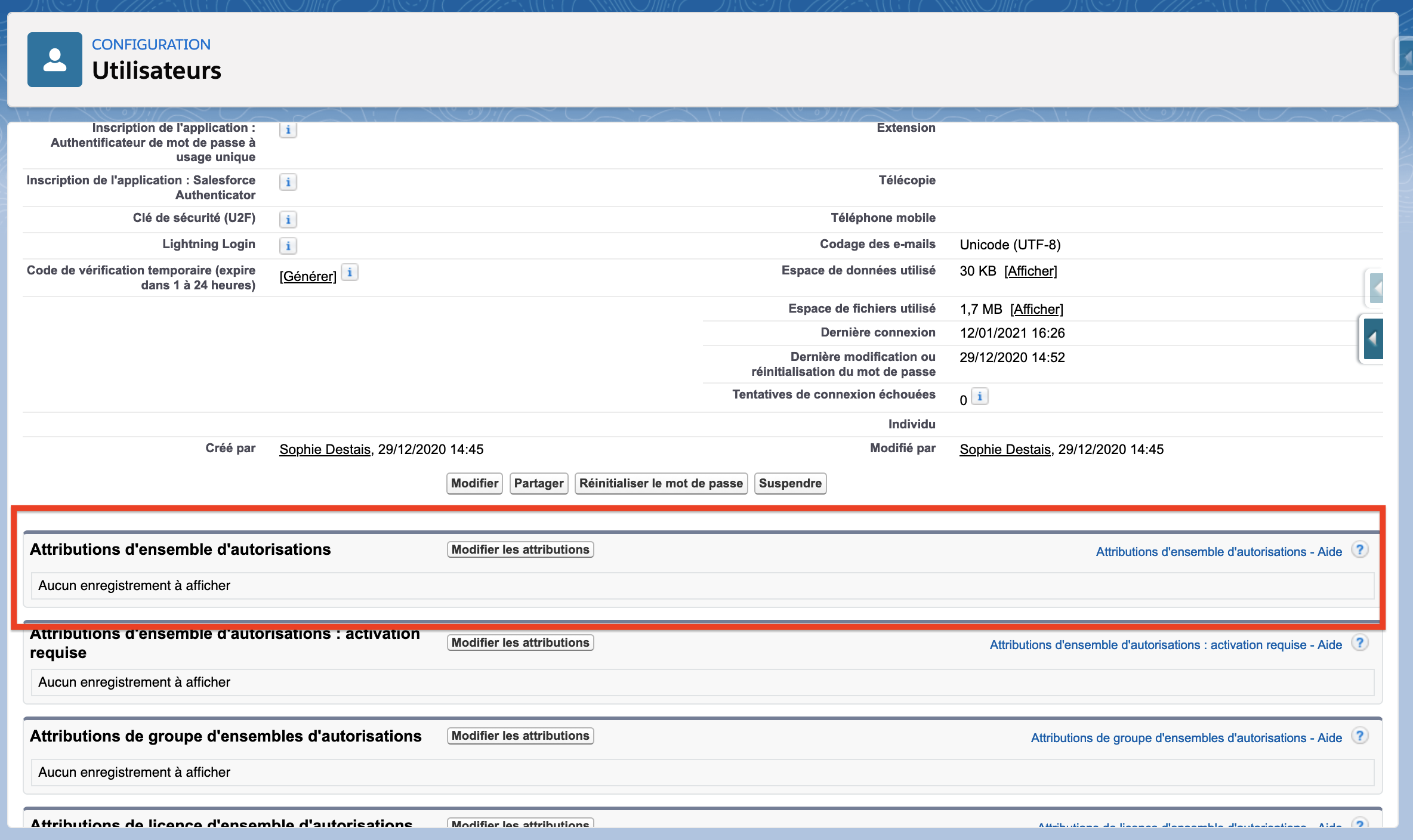Click the Modifier button
This screenshot has height=840, width=1413.
(474, 483)
